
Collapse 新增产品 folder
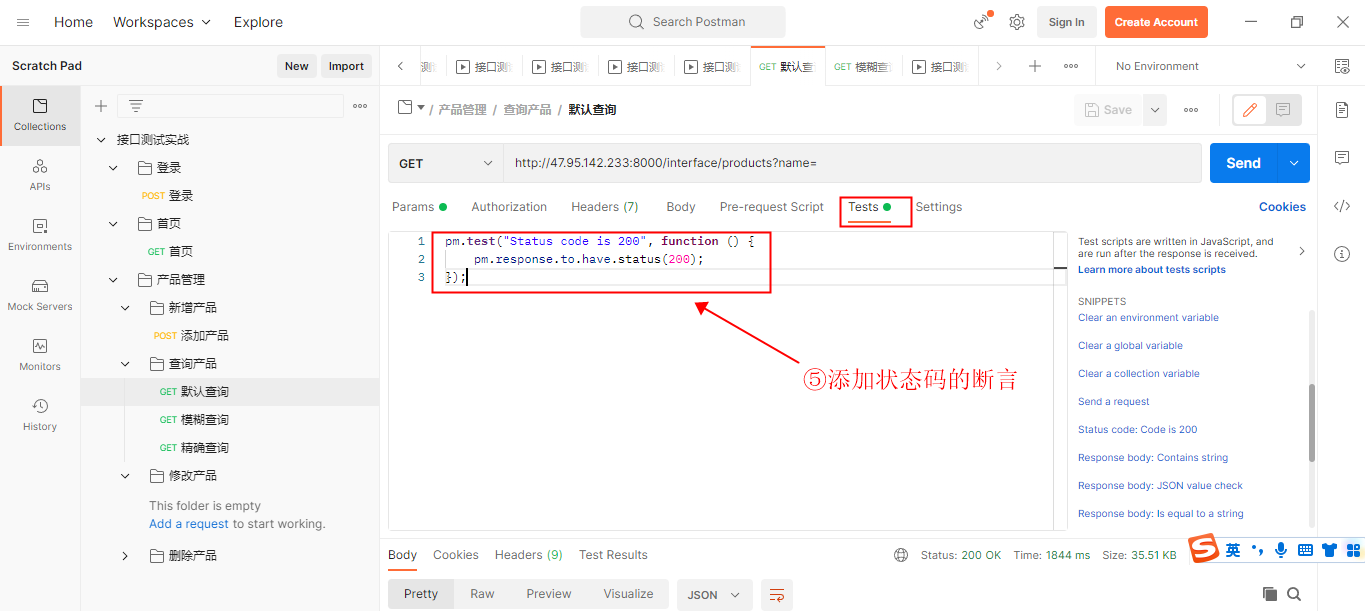(x=125, y=308)
